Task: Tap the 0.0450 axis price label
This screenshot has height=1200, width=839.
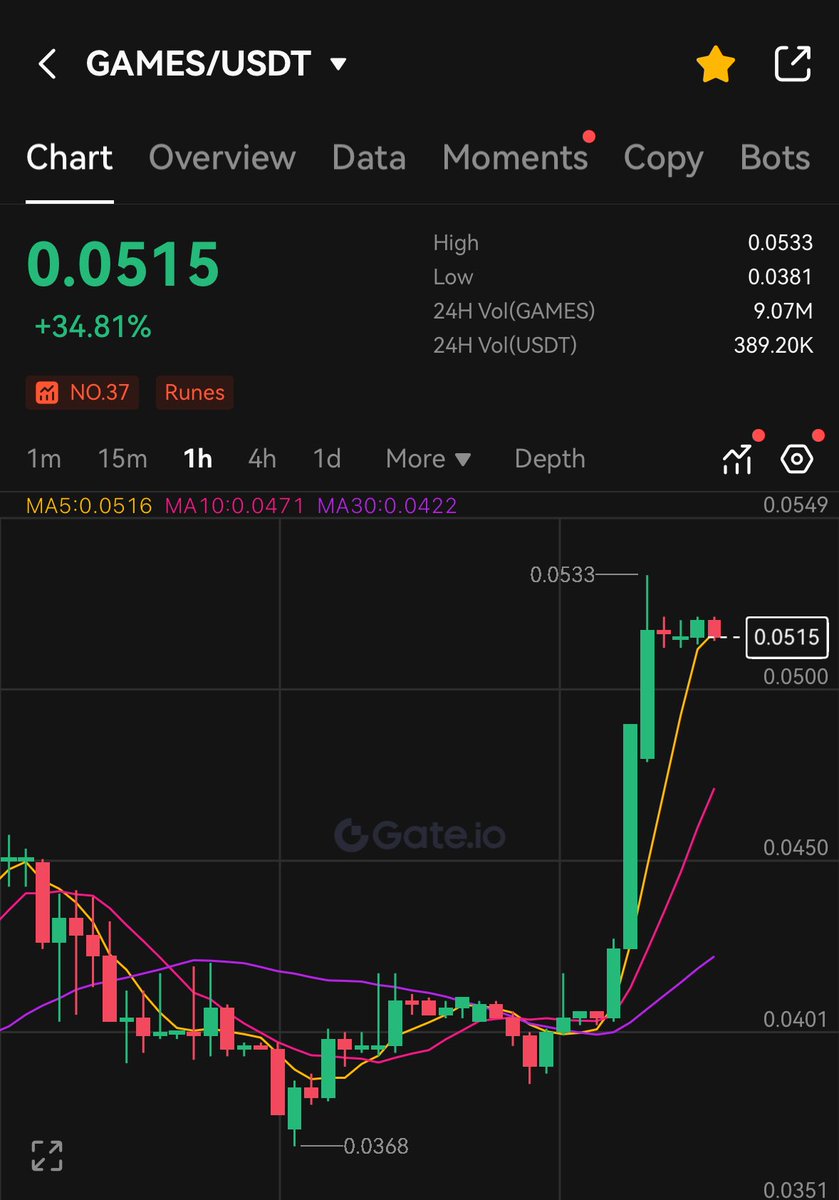Action: [796, 848]
